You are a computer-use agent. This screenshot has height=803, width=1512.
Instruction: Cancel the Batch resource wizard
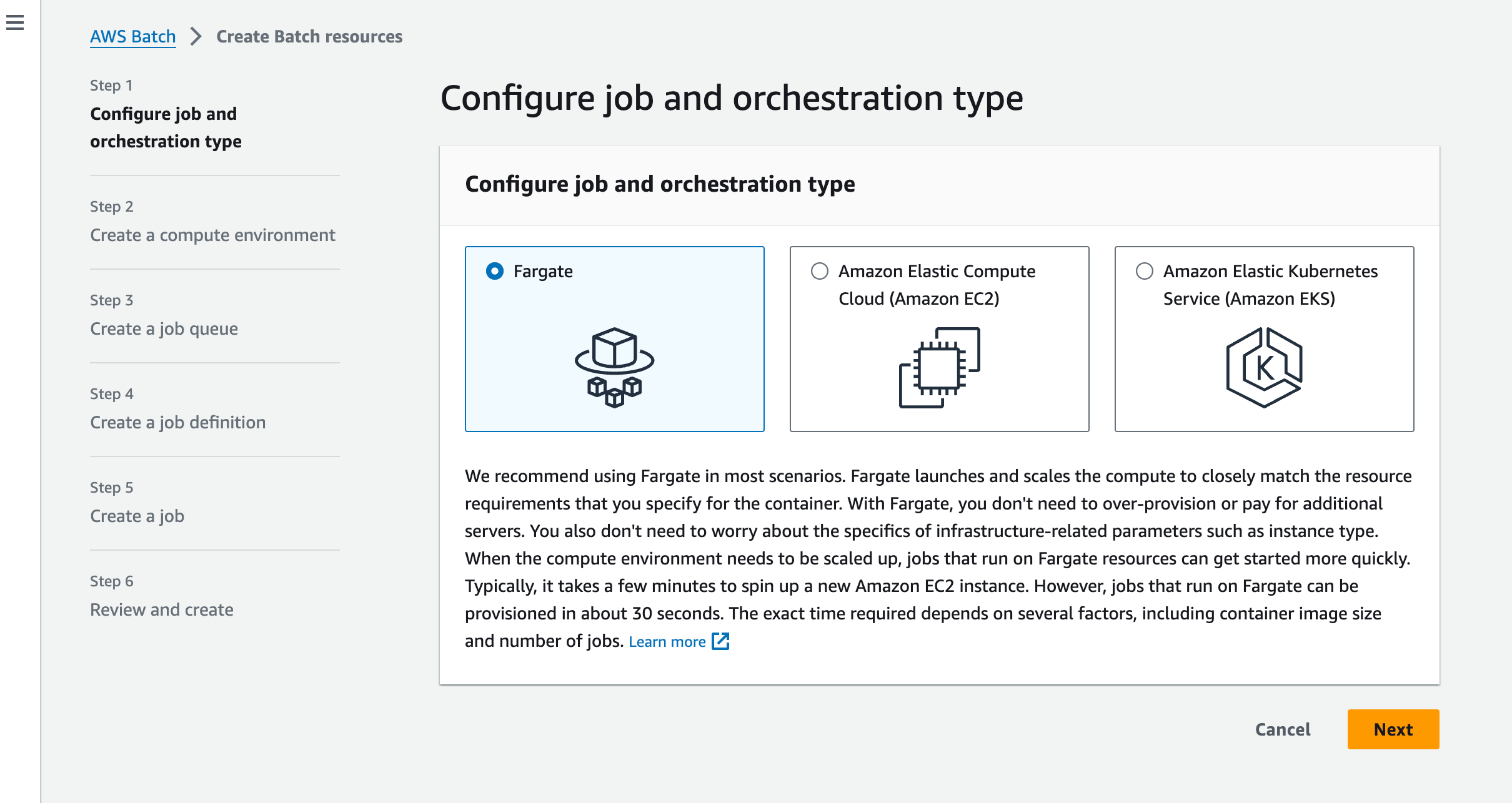[x=1283, y=729]
